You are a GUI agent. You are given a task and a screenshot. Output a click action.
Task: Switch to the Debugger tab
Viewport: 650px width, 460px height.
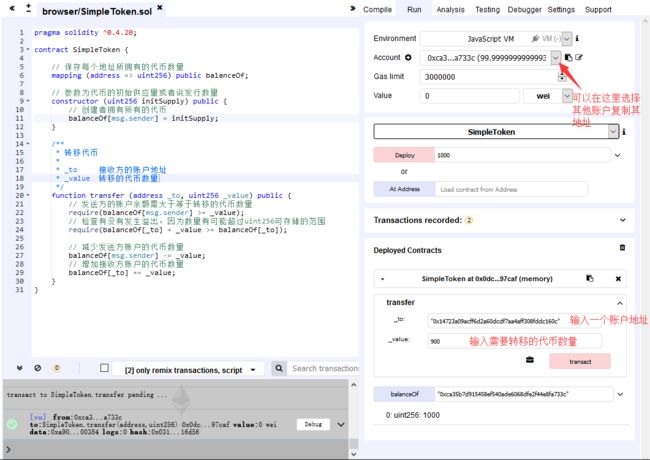[524, 10]
